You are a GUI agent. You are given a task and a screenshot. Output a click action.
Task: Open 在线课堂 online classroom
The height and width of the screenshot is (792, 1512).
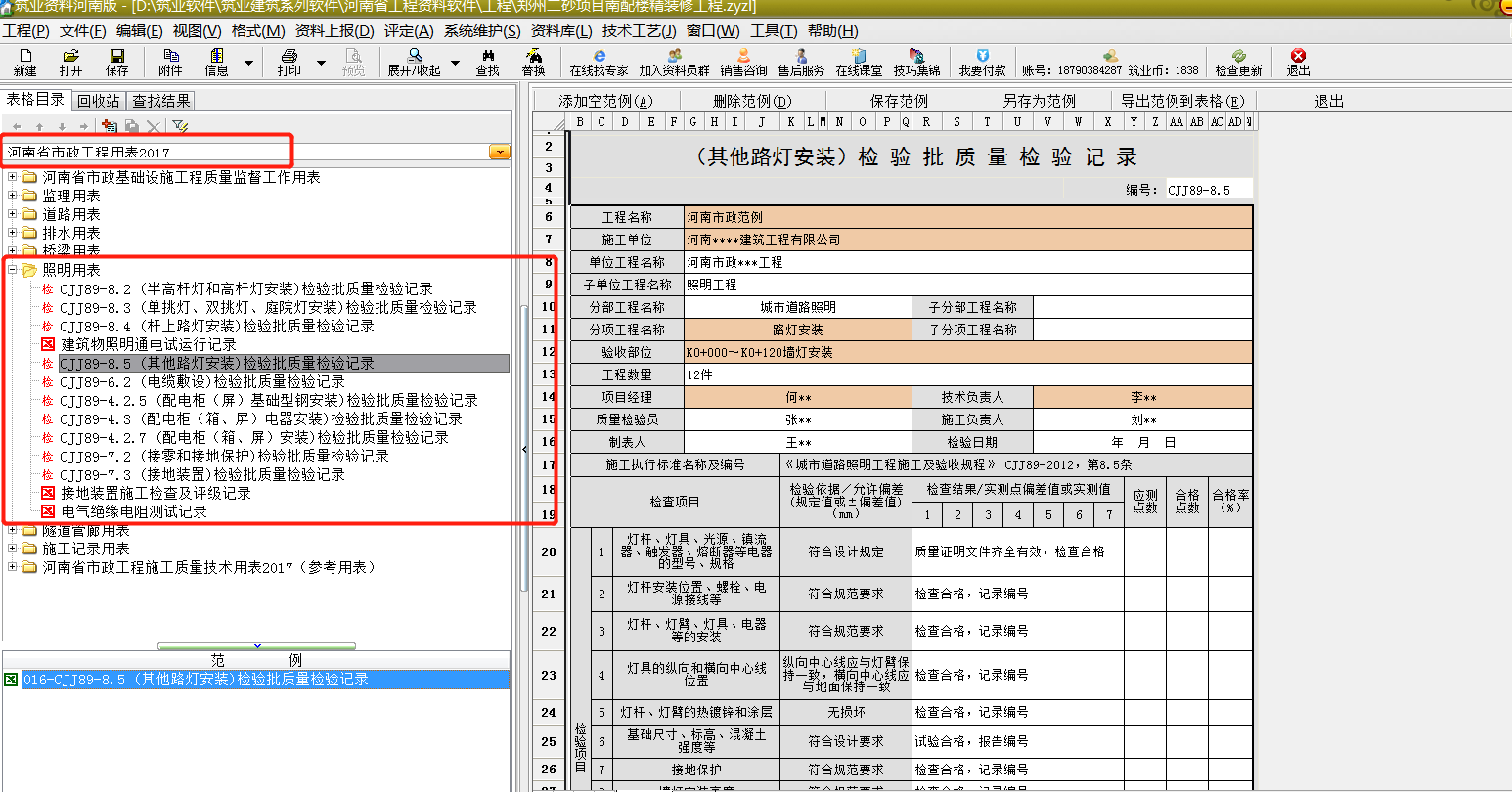(x=859, y=63)
